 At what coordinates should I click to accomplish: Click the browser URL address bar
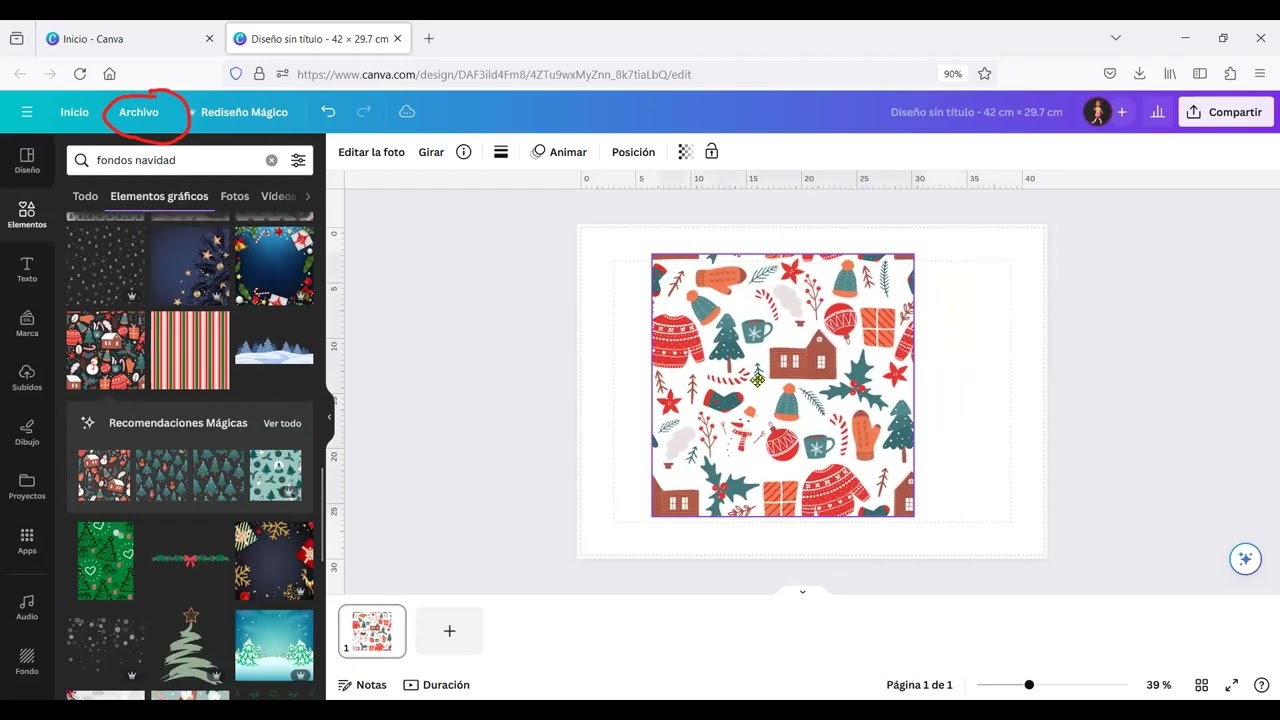point(610,74)
